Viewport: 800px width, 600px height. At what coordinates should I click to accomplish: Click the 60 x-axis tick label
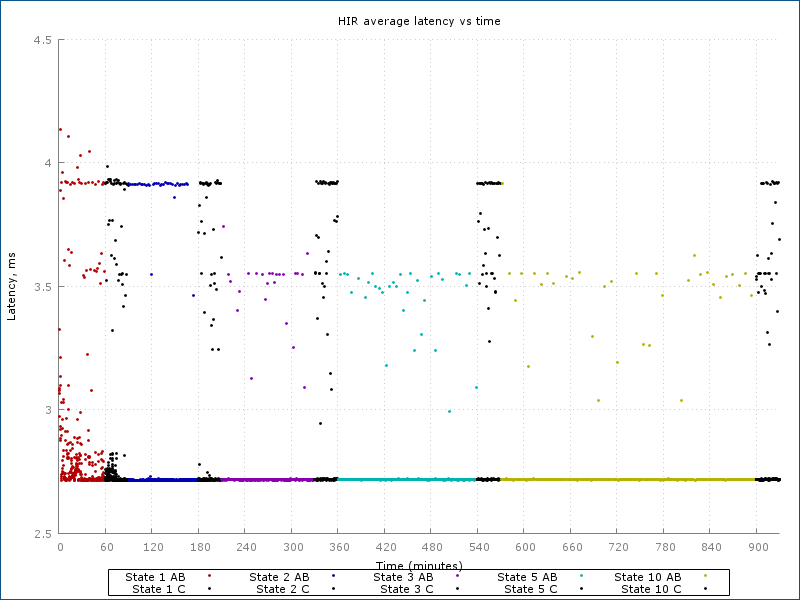click(x=107, y=547)
